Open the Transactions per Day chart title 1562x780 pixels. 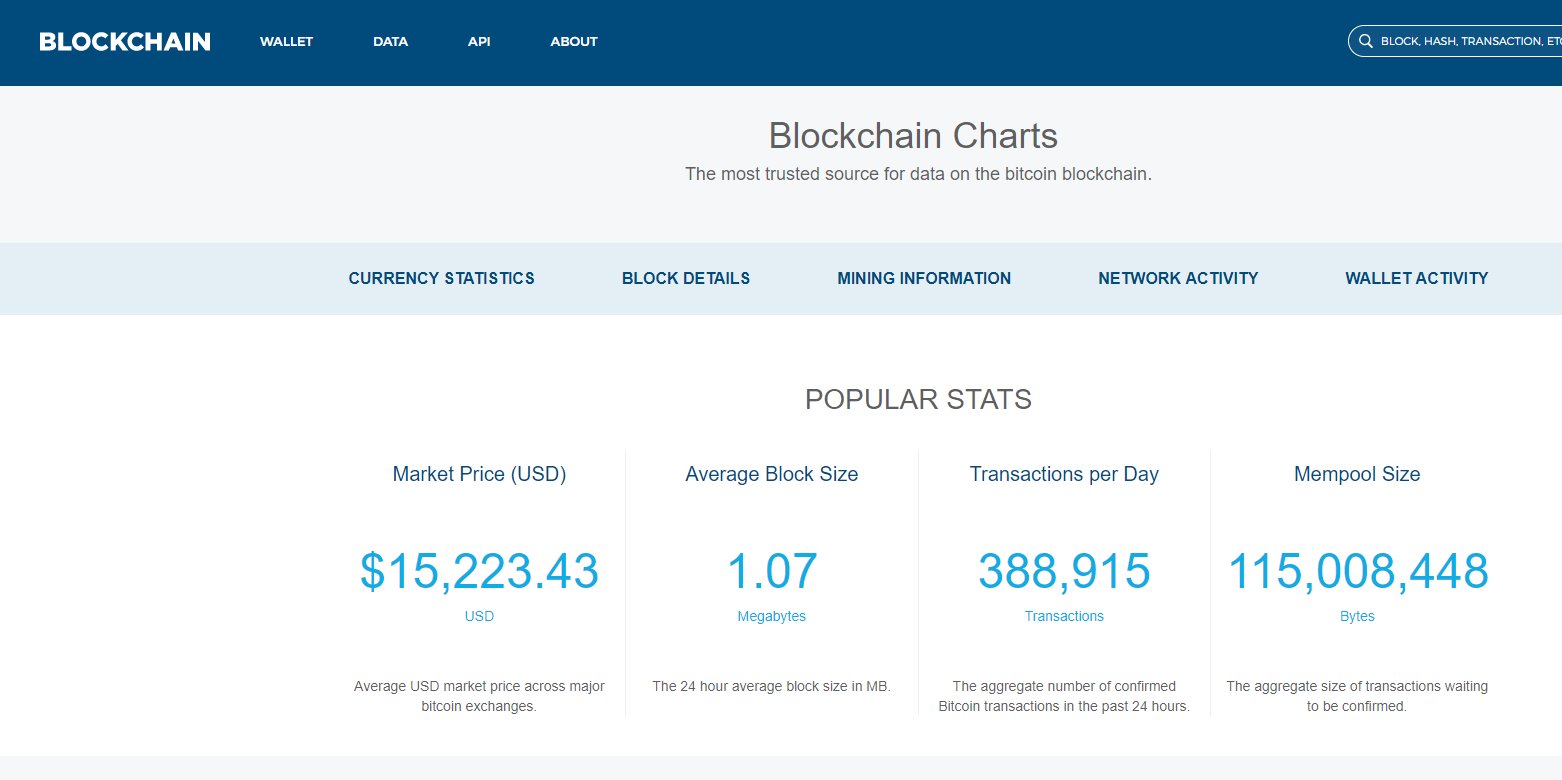coord(1064,474)
